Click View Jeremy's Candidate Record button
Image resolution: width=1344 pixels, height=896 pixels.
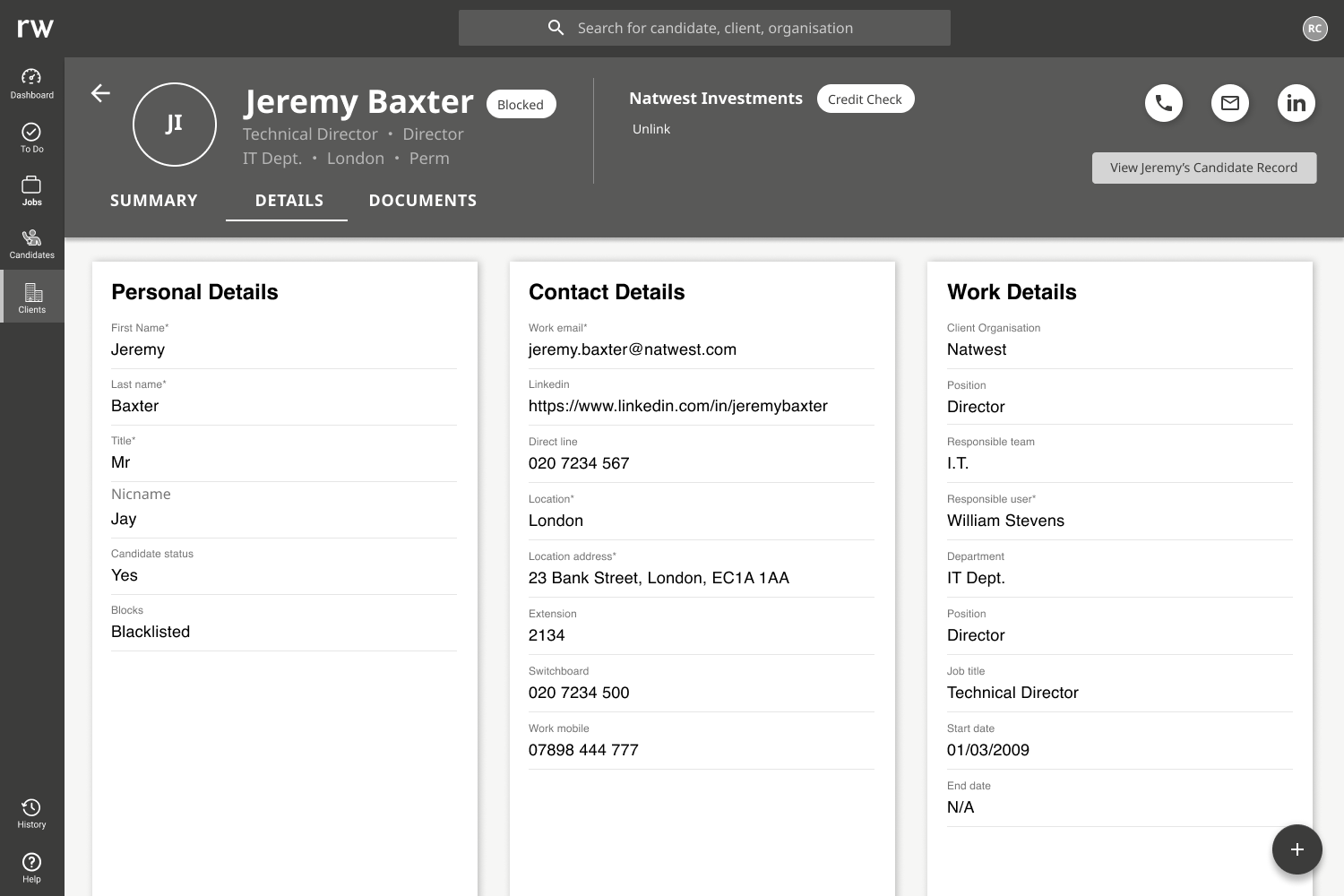pyautogui.click(x=1203, y=168)
